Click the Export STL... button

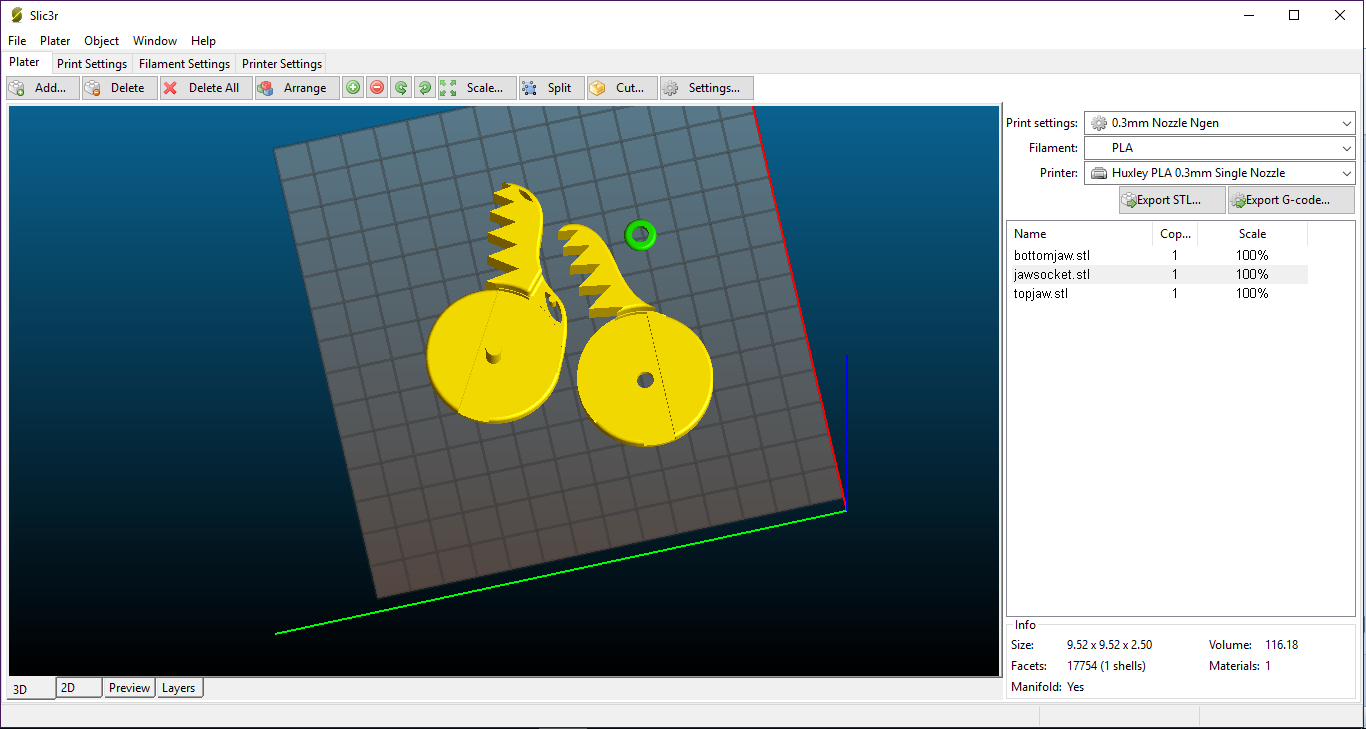coord(1172,200)
